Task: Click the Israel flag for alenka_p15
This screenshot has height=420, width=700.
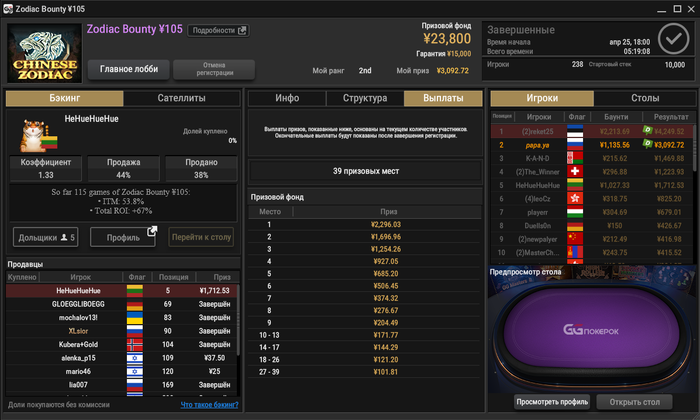Action: [135, 358]
